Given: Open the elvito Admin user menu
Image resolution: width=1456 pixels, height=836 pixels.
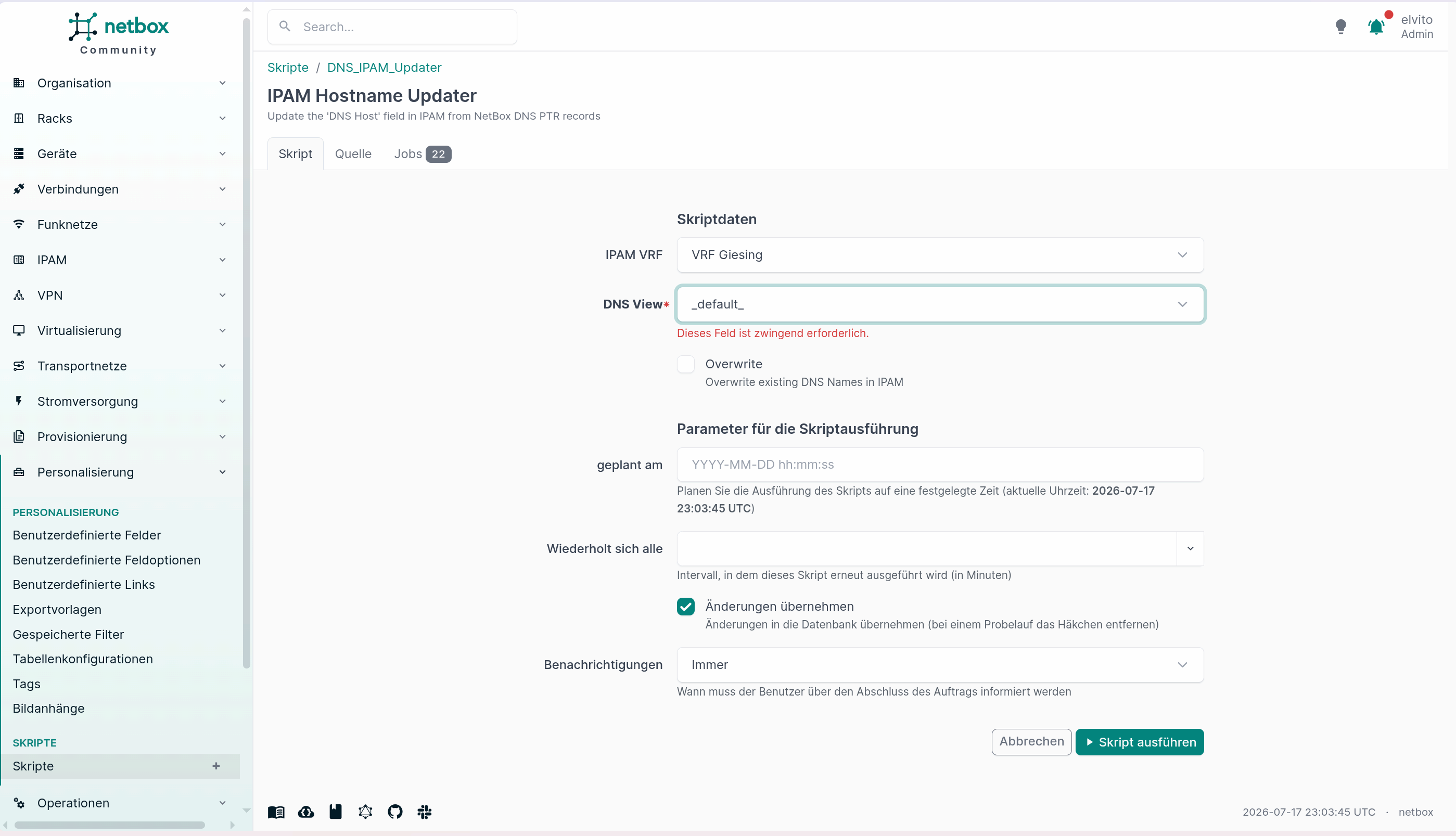Looking at the screenshot, I should [1417, 27].
